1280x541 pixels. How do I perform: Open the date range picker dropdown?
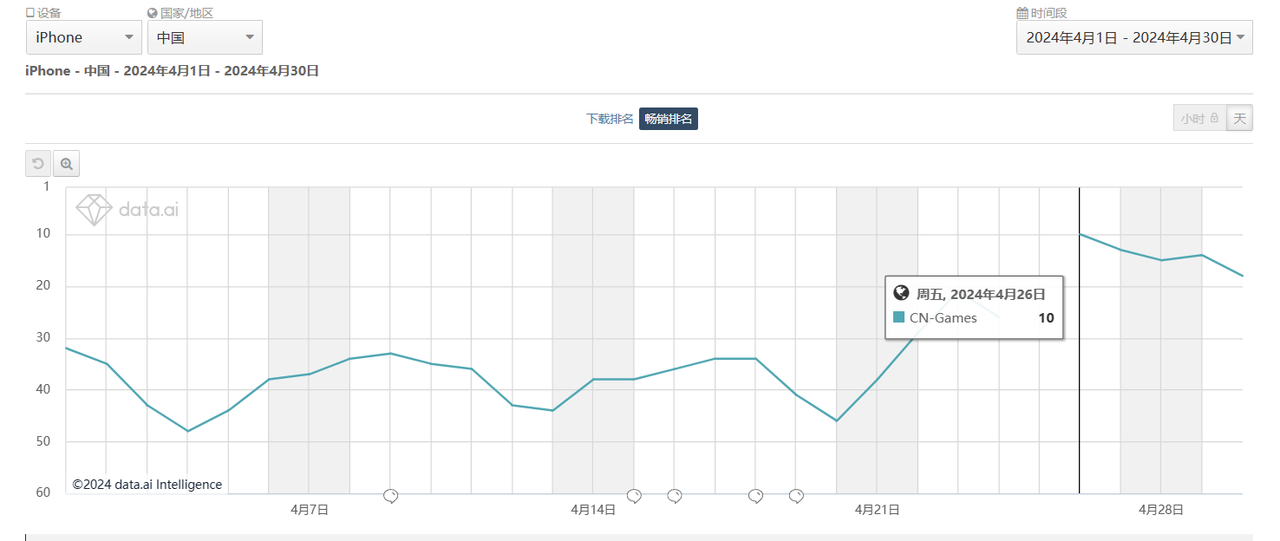point(1134,37)
